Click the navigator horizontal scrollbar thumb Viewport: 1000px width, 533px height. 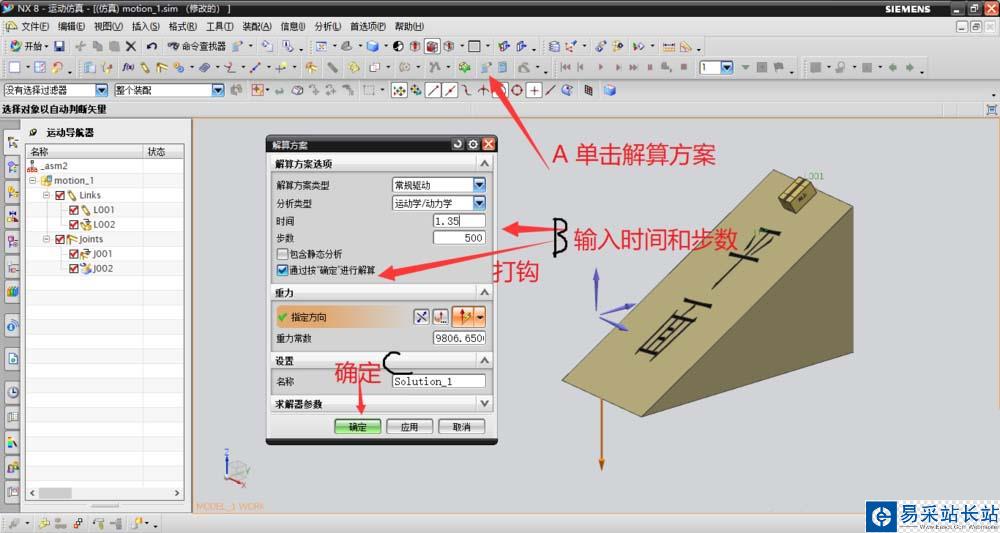[55, 493]
